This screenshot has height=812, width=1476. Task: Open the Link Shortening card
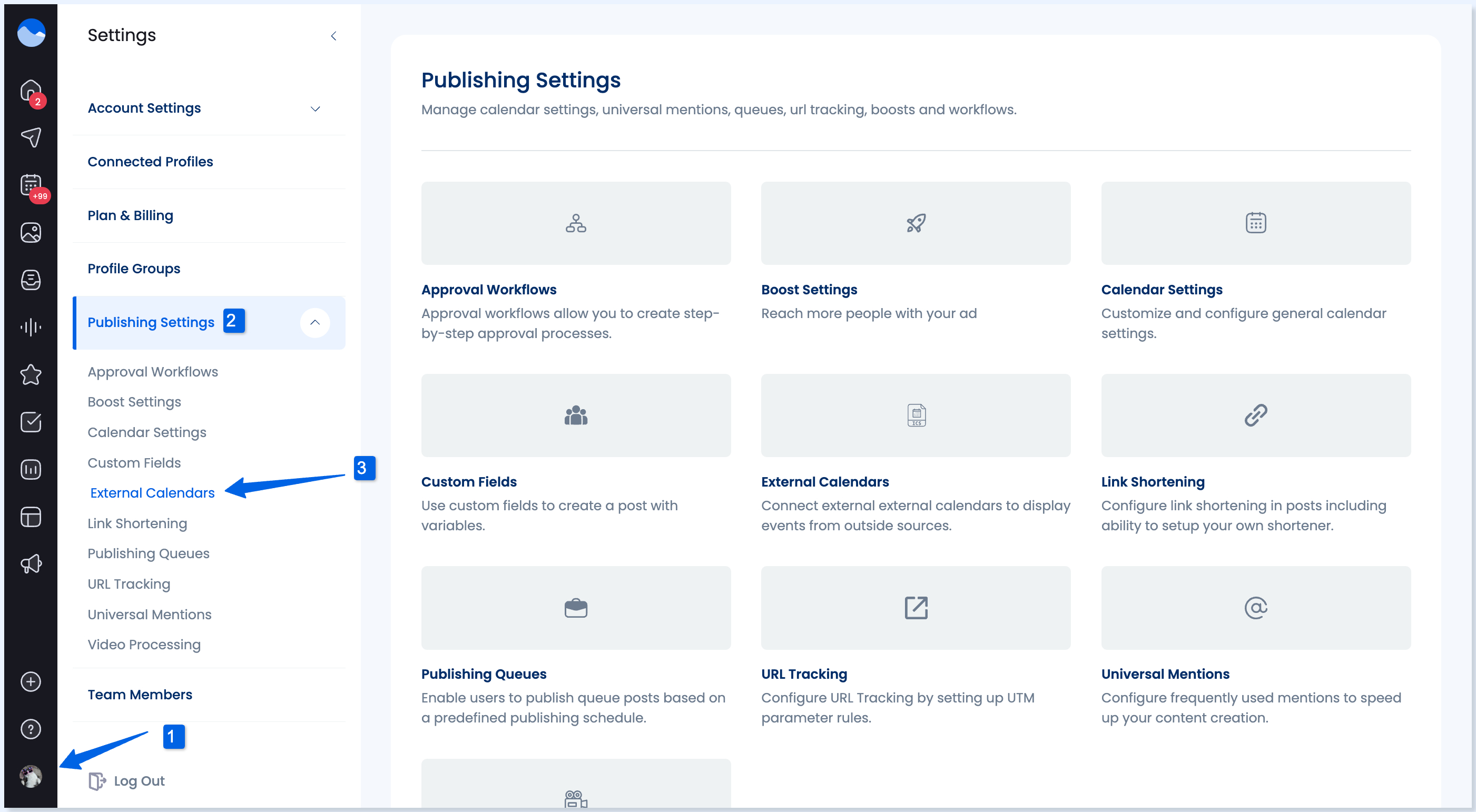point(1255,415)
